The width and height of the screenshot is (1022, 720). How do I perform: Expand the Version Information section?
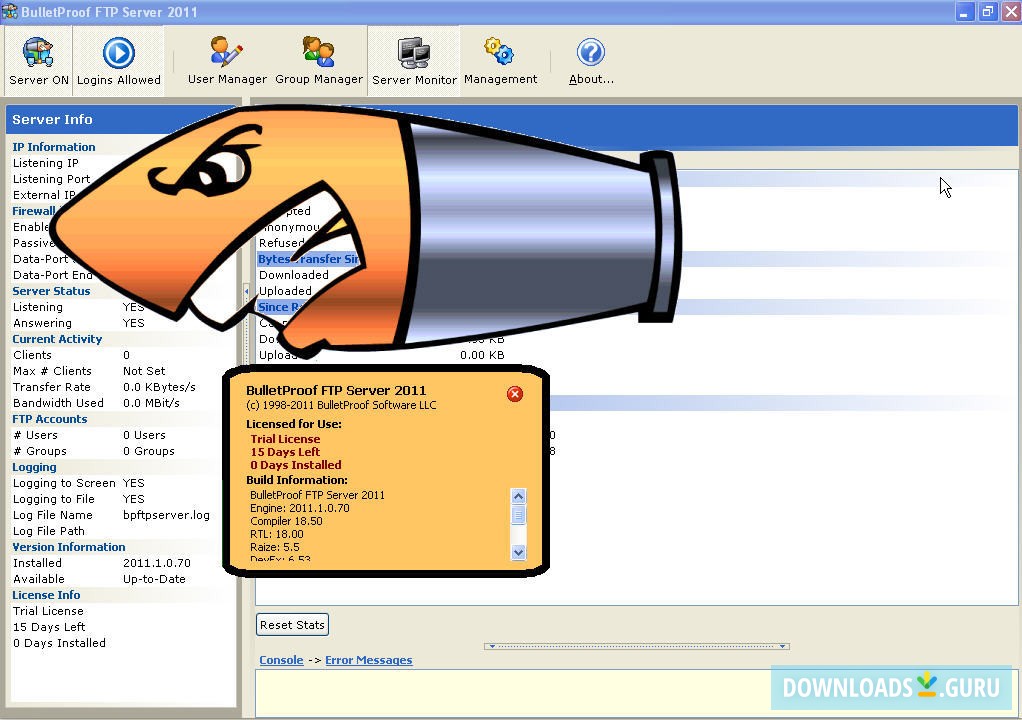tap(68, 547)
